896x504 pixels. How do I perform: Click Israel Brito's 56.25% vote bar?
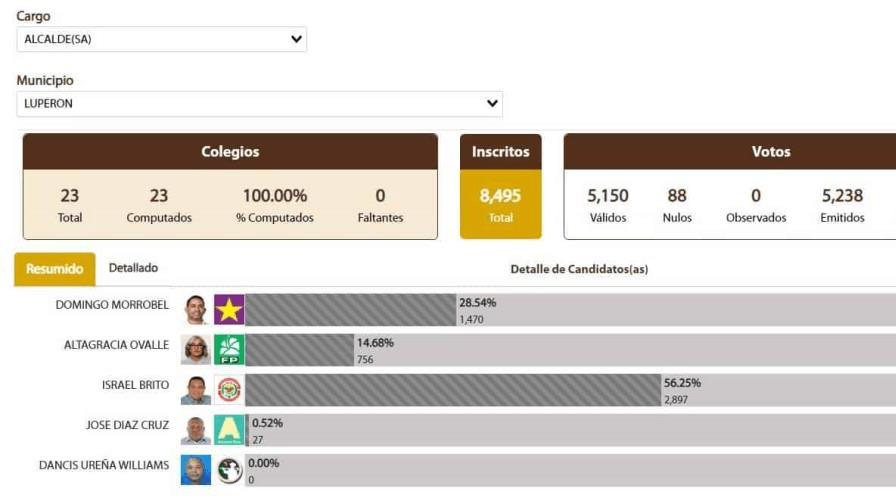(452, 390)
